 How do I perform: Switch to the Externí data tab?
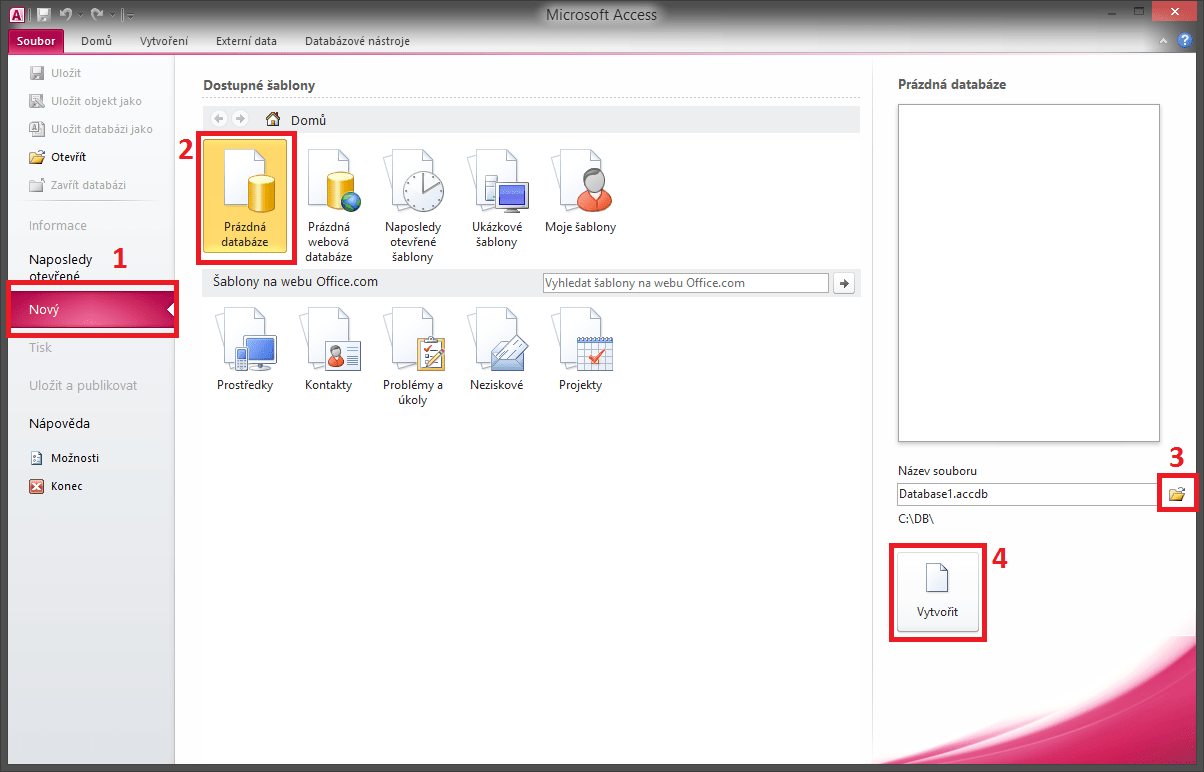246,41
